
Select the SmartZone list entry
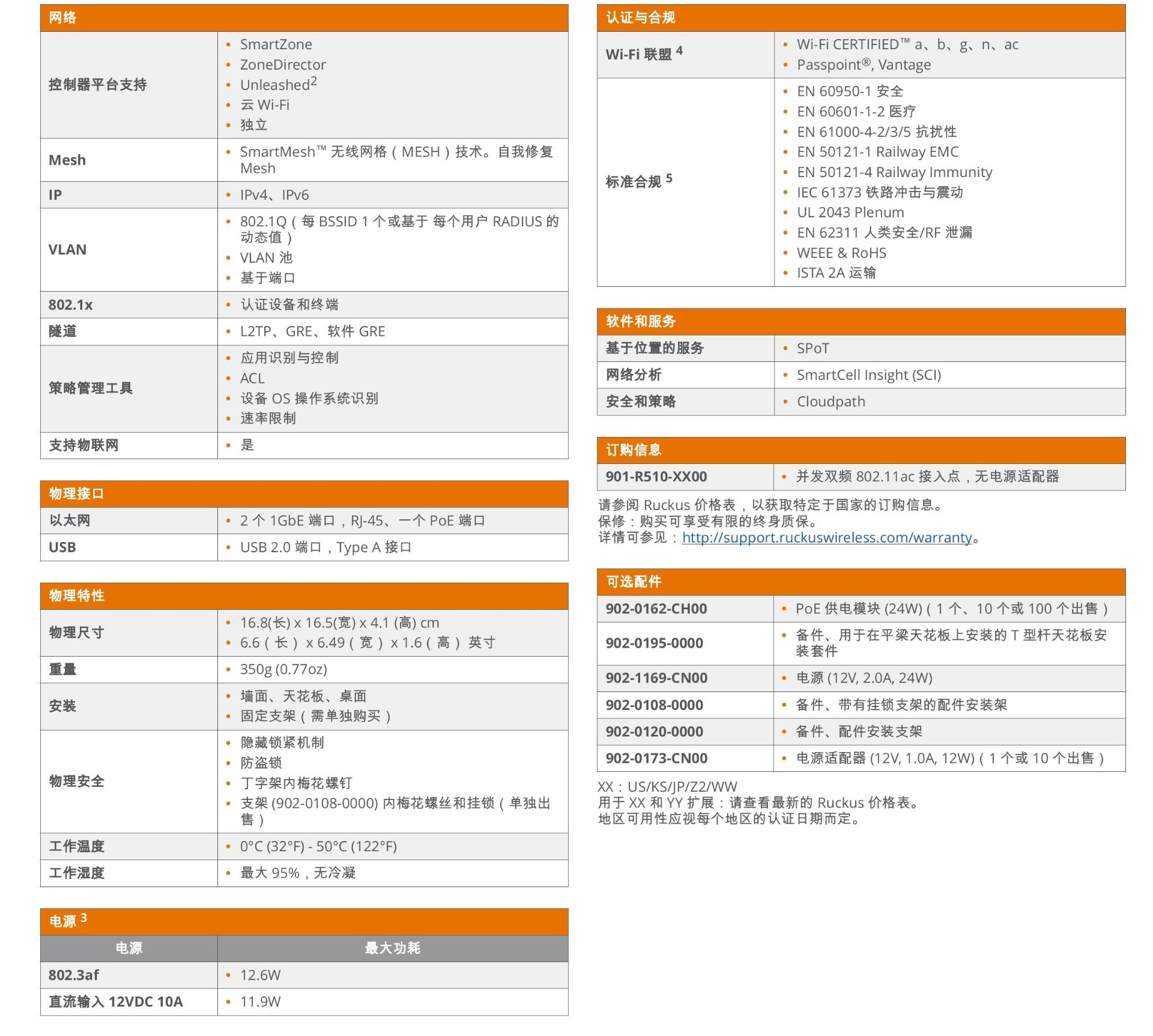click(276, 44)
